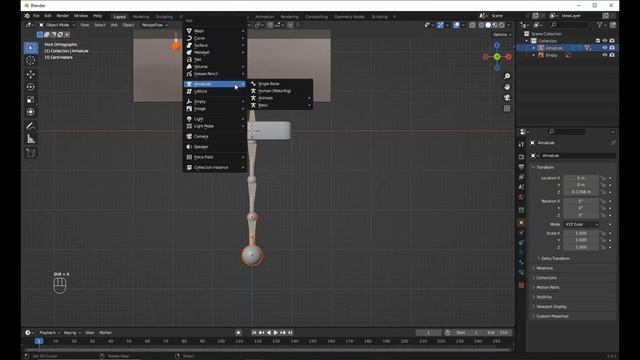This screenshot has width=640, height=360.
Task: Expand the Delta Transform panel
Action: tap(555, 258)
